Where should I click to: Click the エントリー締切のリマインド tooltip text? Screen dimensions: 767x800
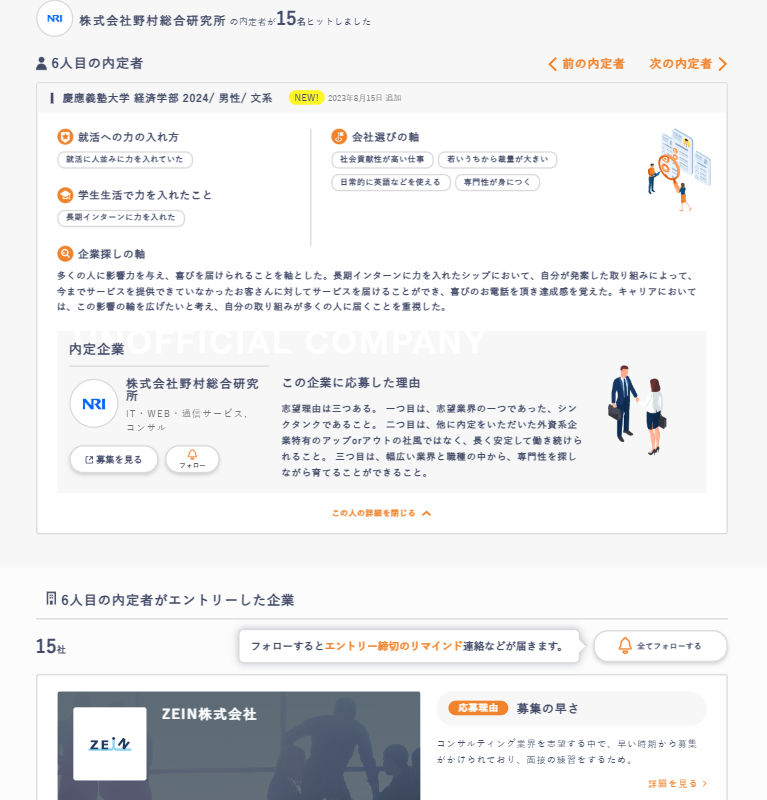[x=394, y=646]
